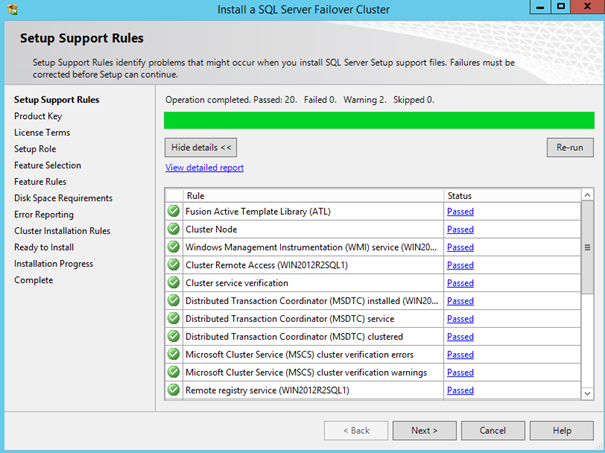This screenshot has height=453, width=605.
Task: Click the passed icon for Fusion Active Template Library
Action: [x=174, y=211]
